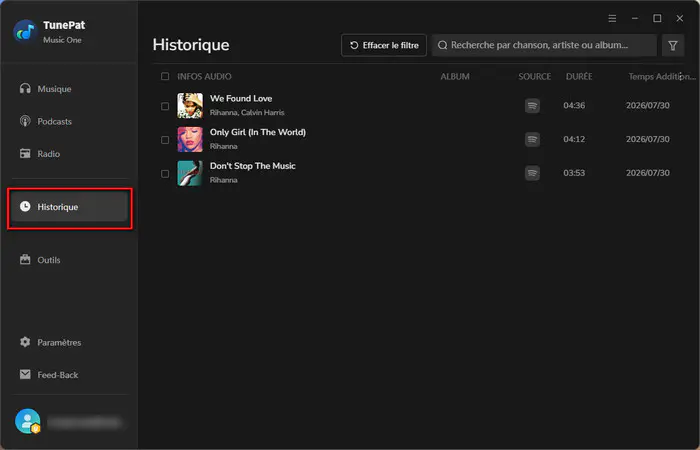Click the search magnifier icon
Screen dimensions: 700x450
click(442, 45)
